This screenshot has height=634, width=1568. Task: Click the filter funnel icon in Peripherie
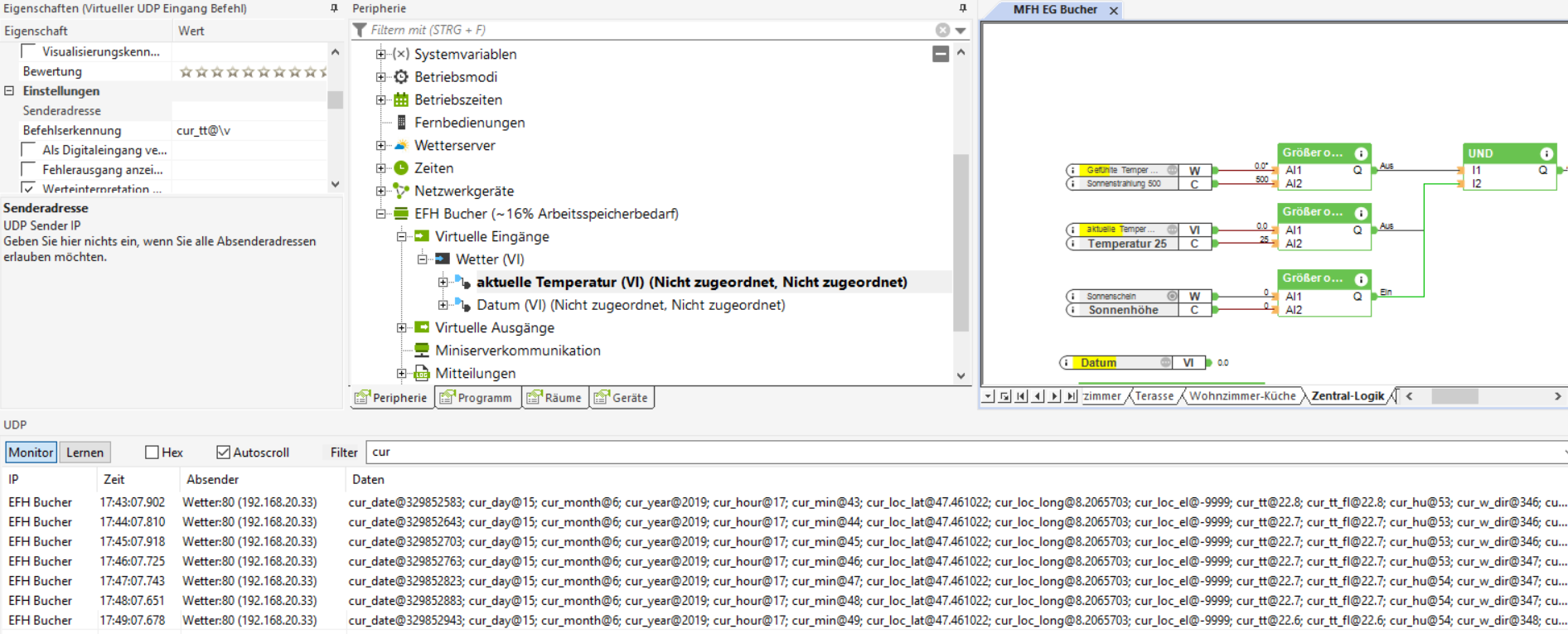360,30
